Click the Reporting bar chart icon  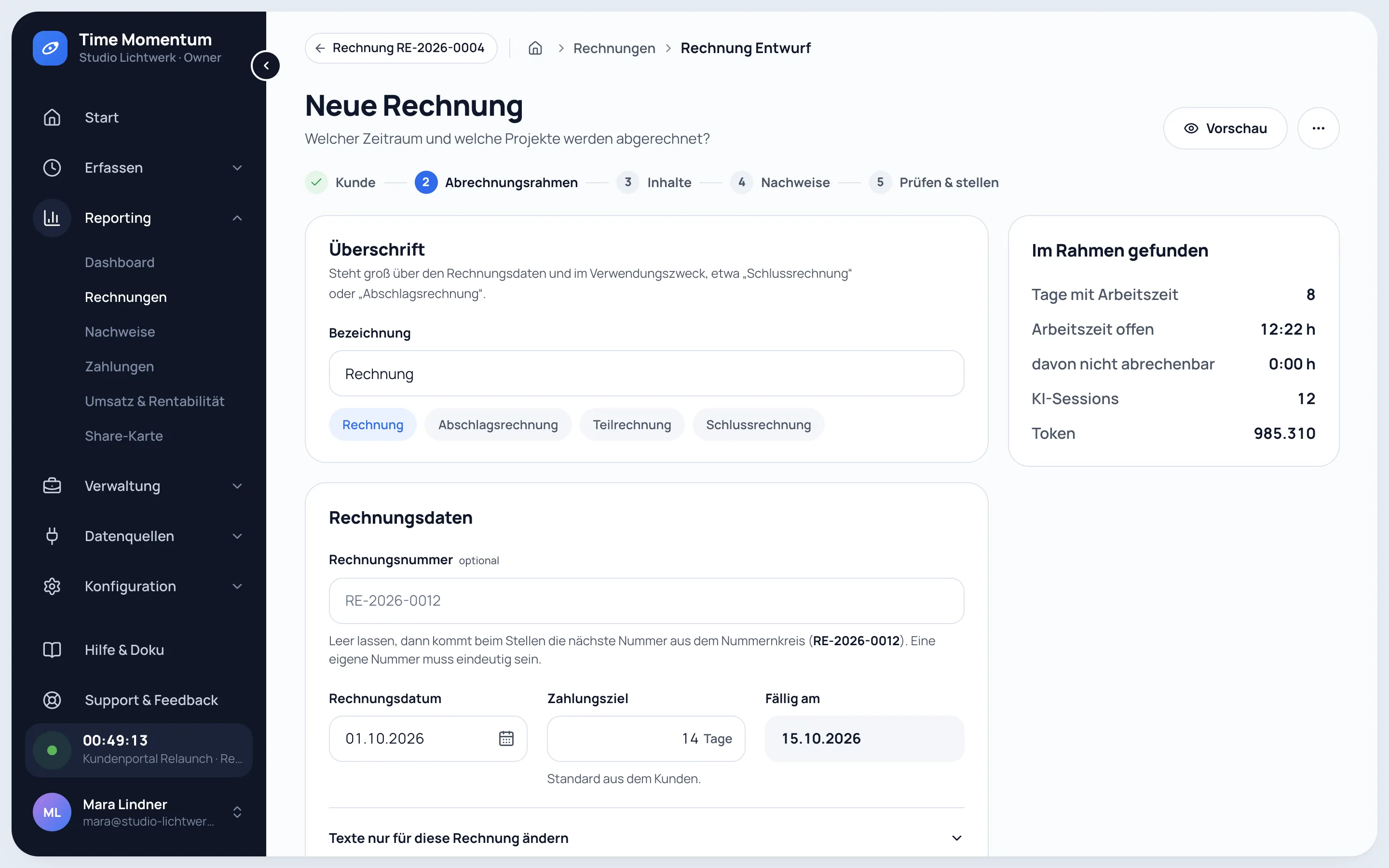point(52,217)
